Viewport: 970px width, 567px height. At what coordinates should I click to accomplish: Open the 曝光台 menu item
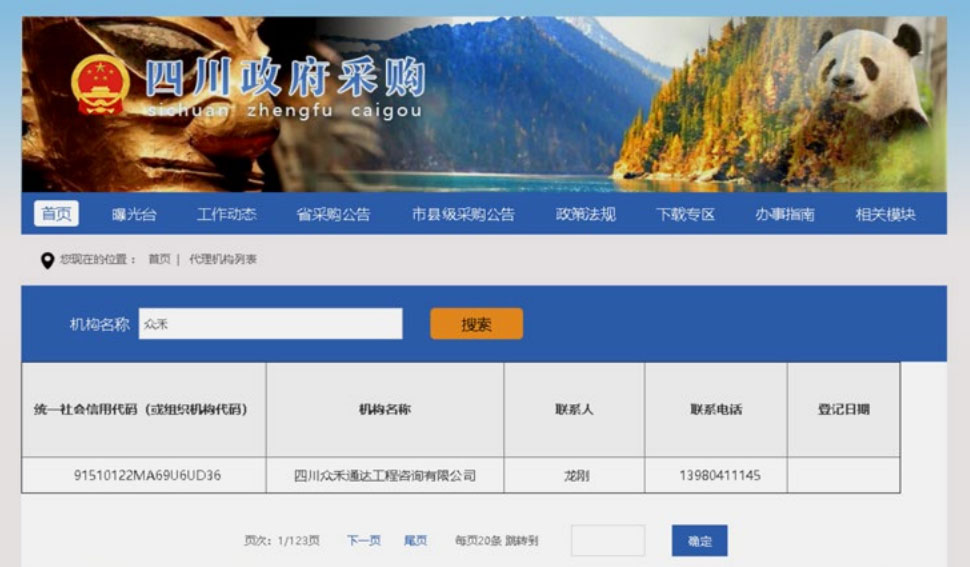tap(133, 214)
